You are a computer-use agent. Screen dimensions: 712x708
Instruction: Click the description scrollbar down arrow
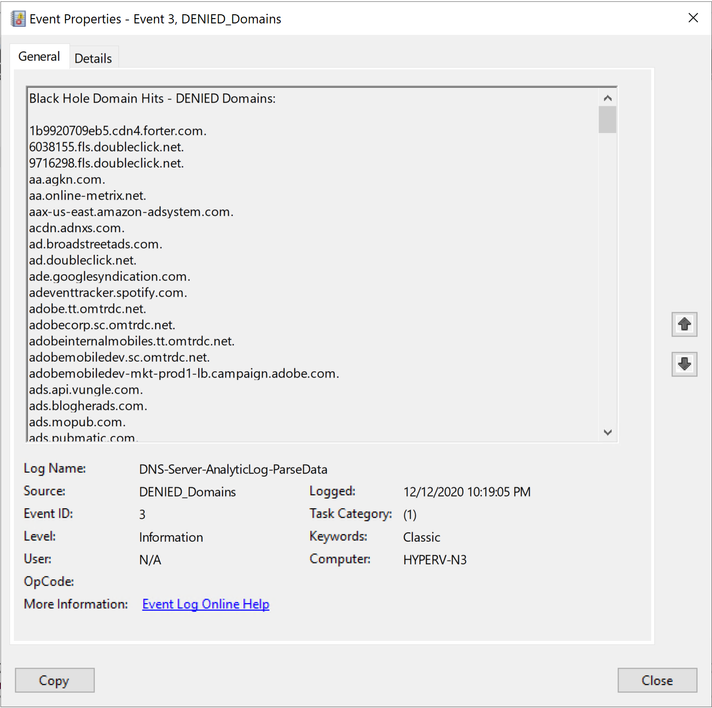[x=608, y=432]
